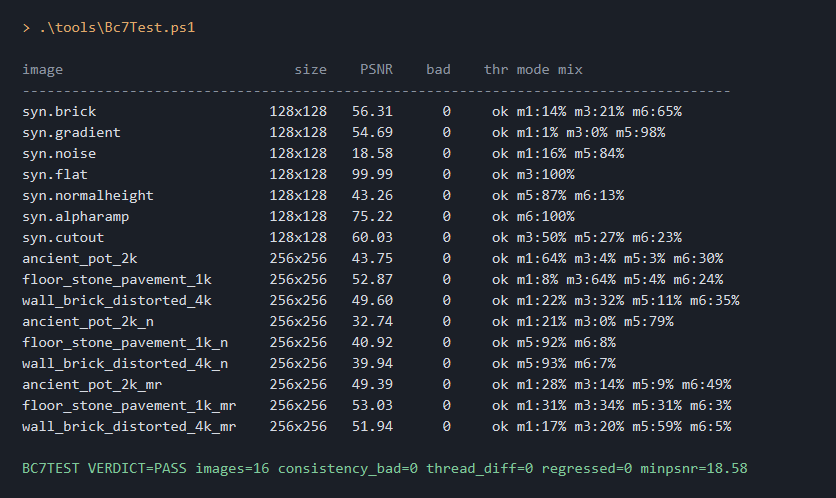Click mode mix 'm1:31% m3:34% m5:31% m6:3%'

[x=624, y=406]
